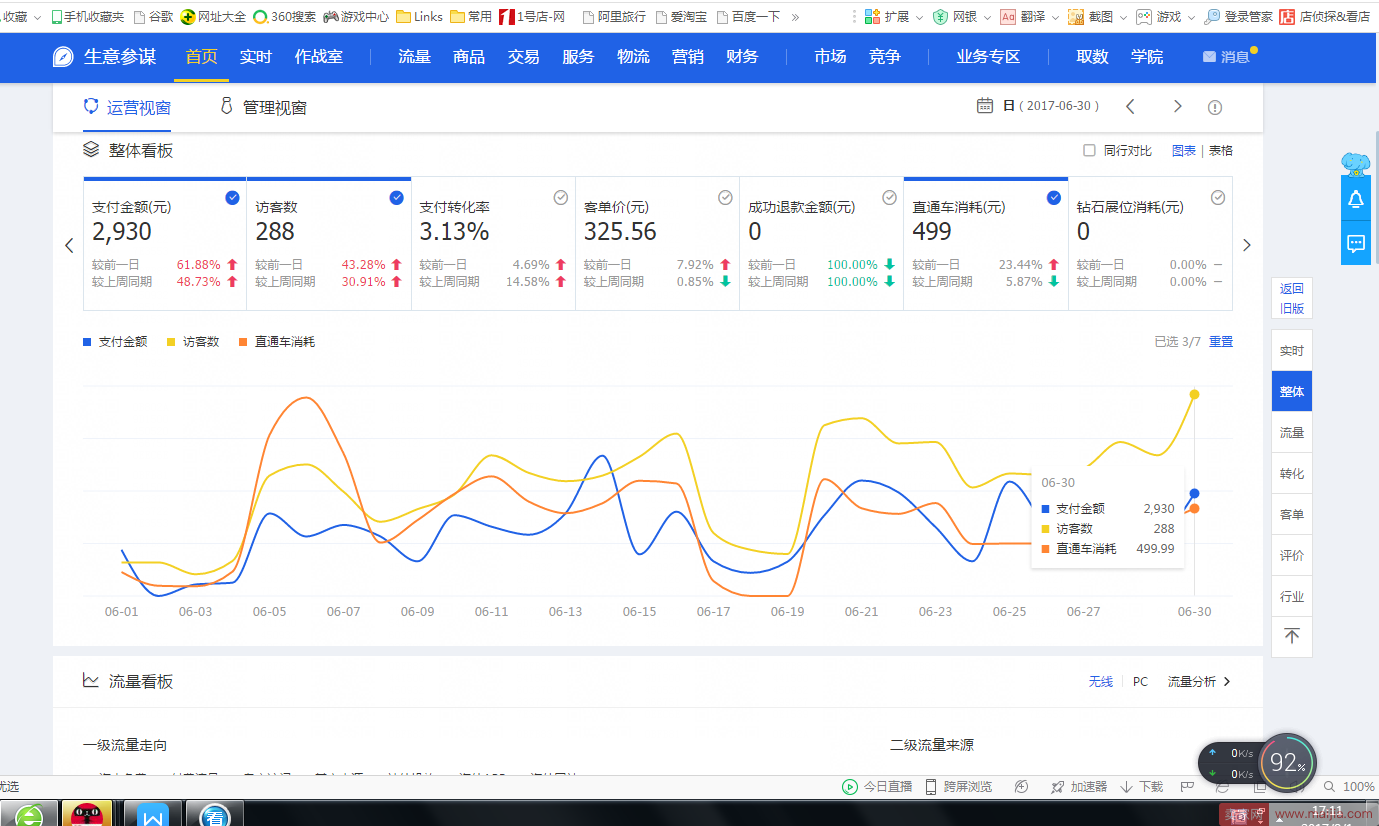Open the calendar date picker icon
Image resolution: width=1379 pixels, height=826 pixels.
(984, 106)
